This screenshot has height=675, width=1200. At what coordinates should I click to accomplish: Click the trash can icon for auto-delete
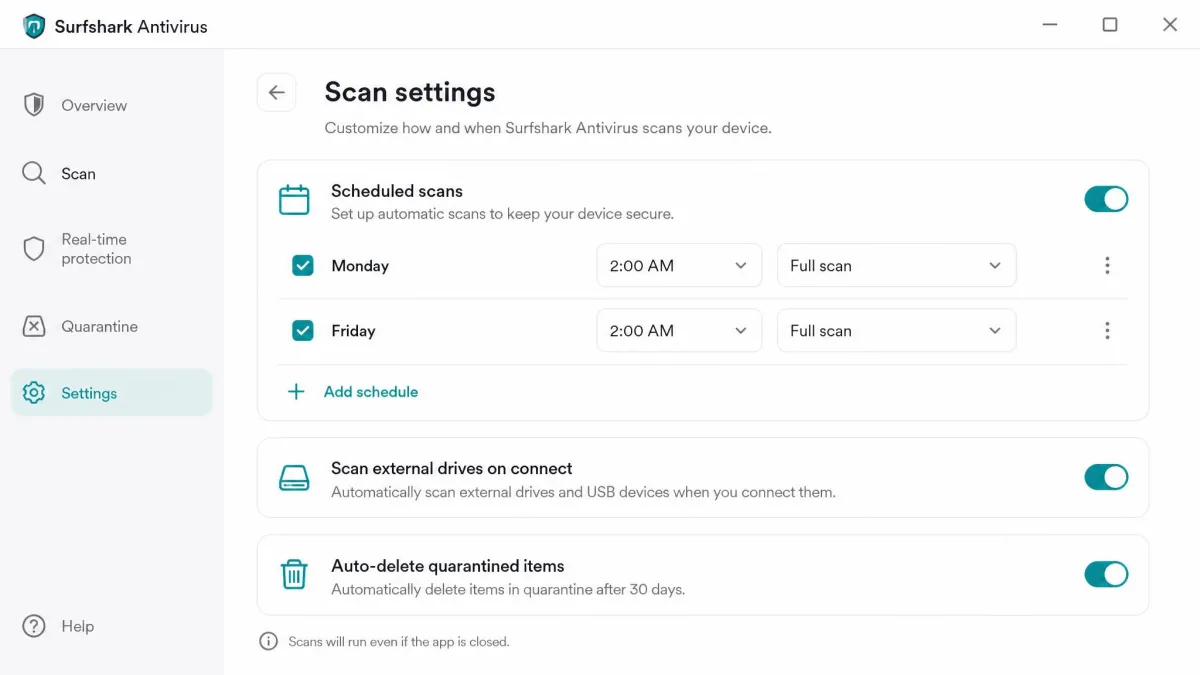pos(294,575)
